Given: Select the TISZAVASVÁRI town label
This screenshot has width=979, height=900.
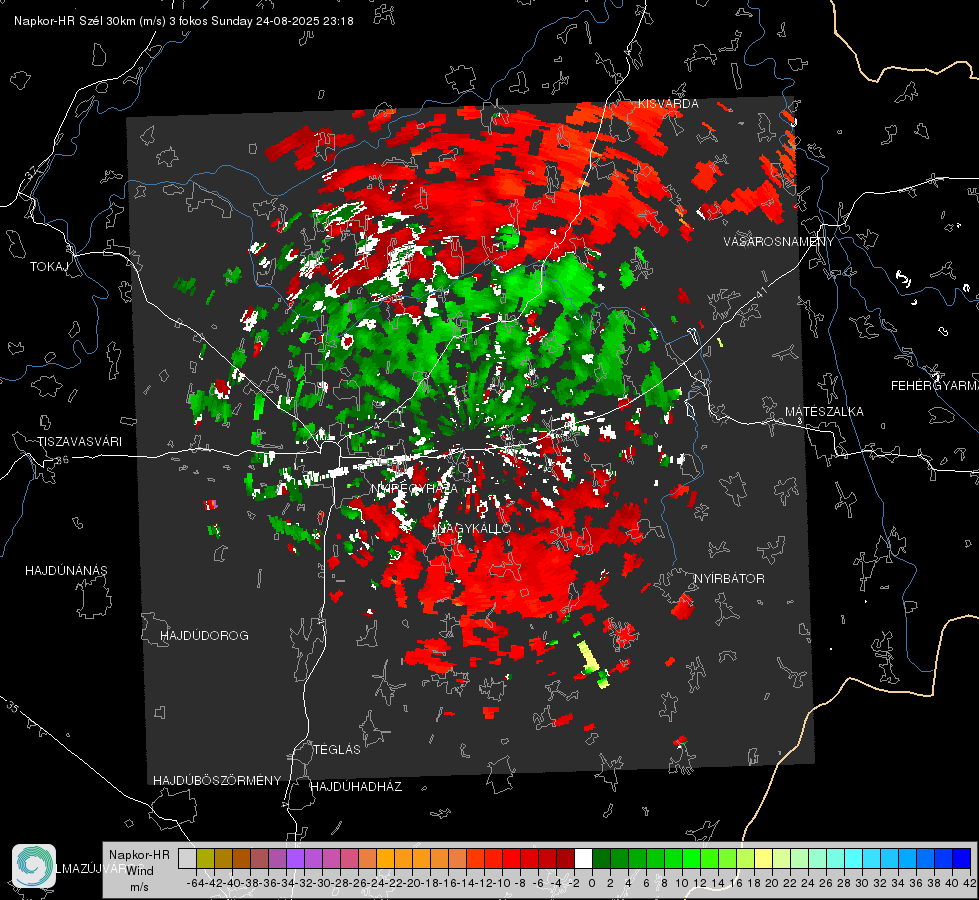Looking at the screenshot, I should point(79,442).
